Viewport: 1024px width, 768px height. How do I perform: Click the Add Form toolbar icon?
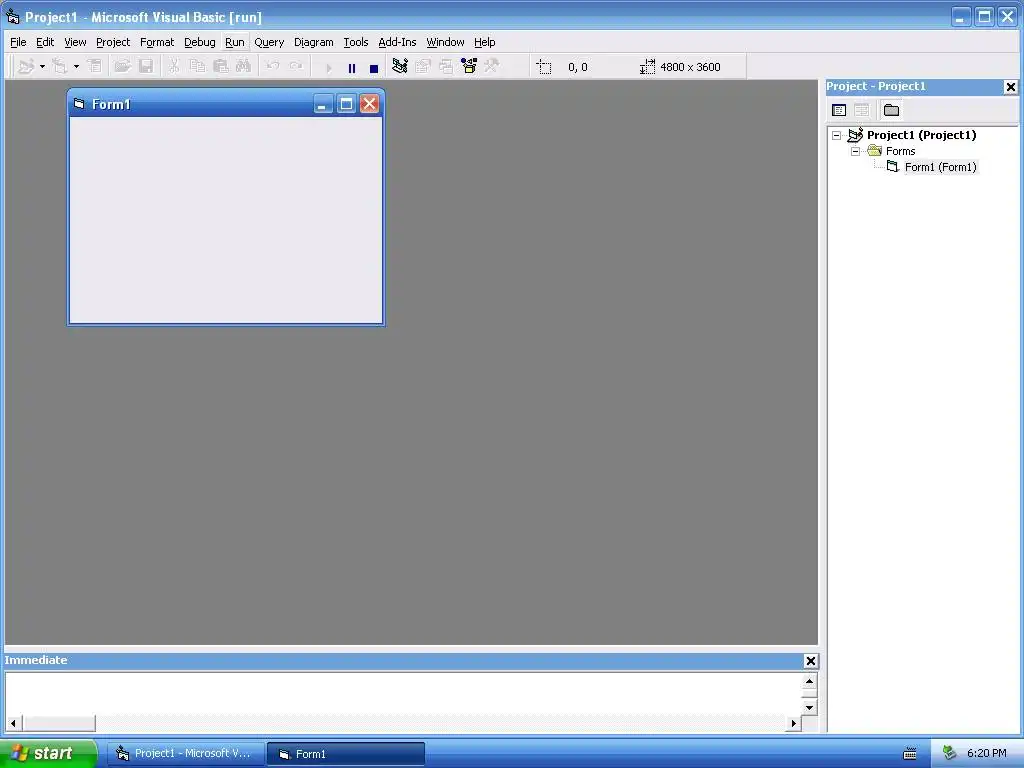pos(60,67)
